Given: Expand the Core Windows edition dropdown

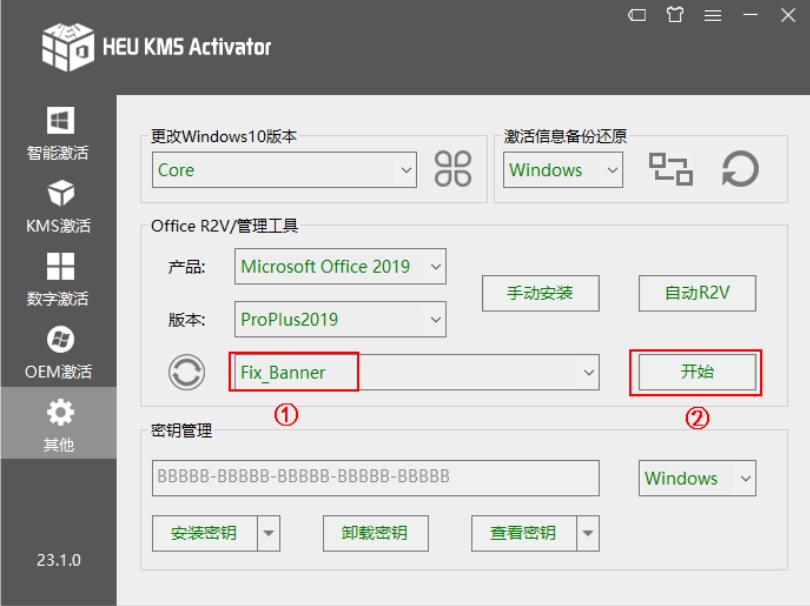Looking at the screenshot, I should click(284, 169).
